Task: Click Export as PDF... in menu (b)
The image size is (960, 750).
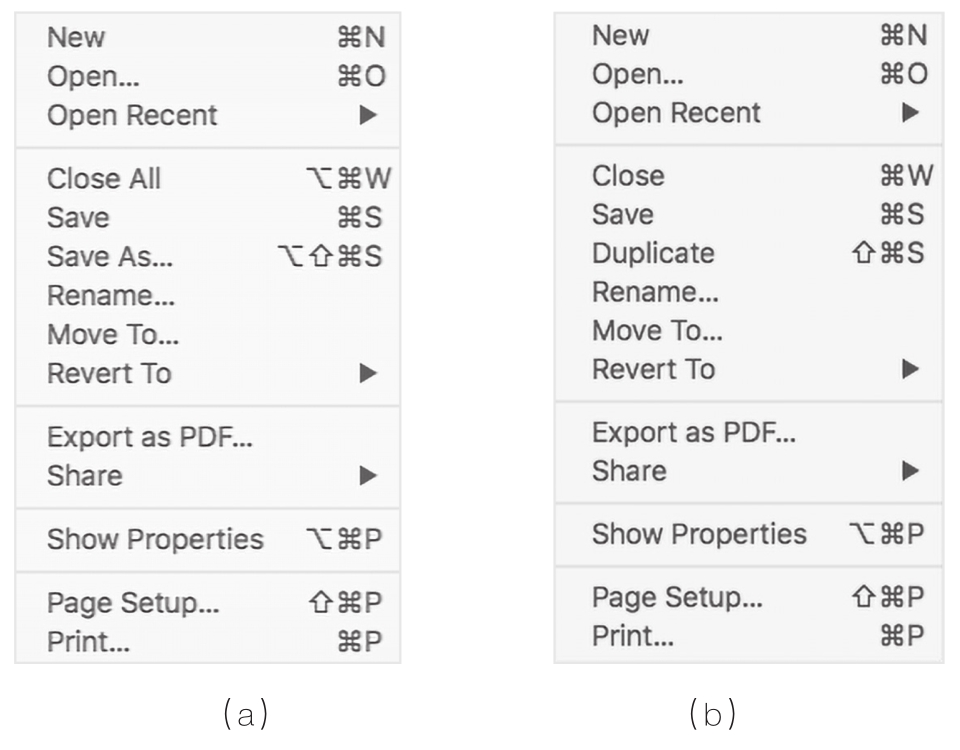Action: [694, 433]
